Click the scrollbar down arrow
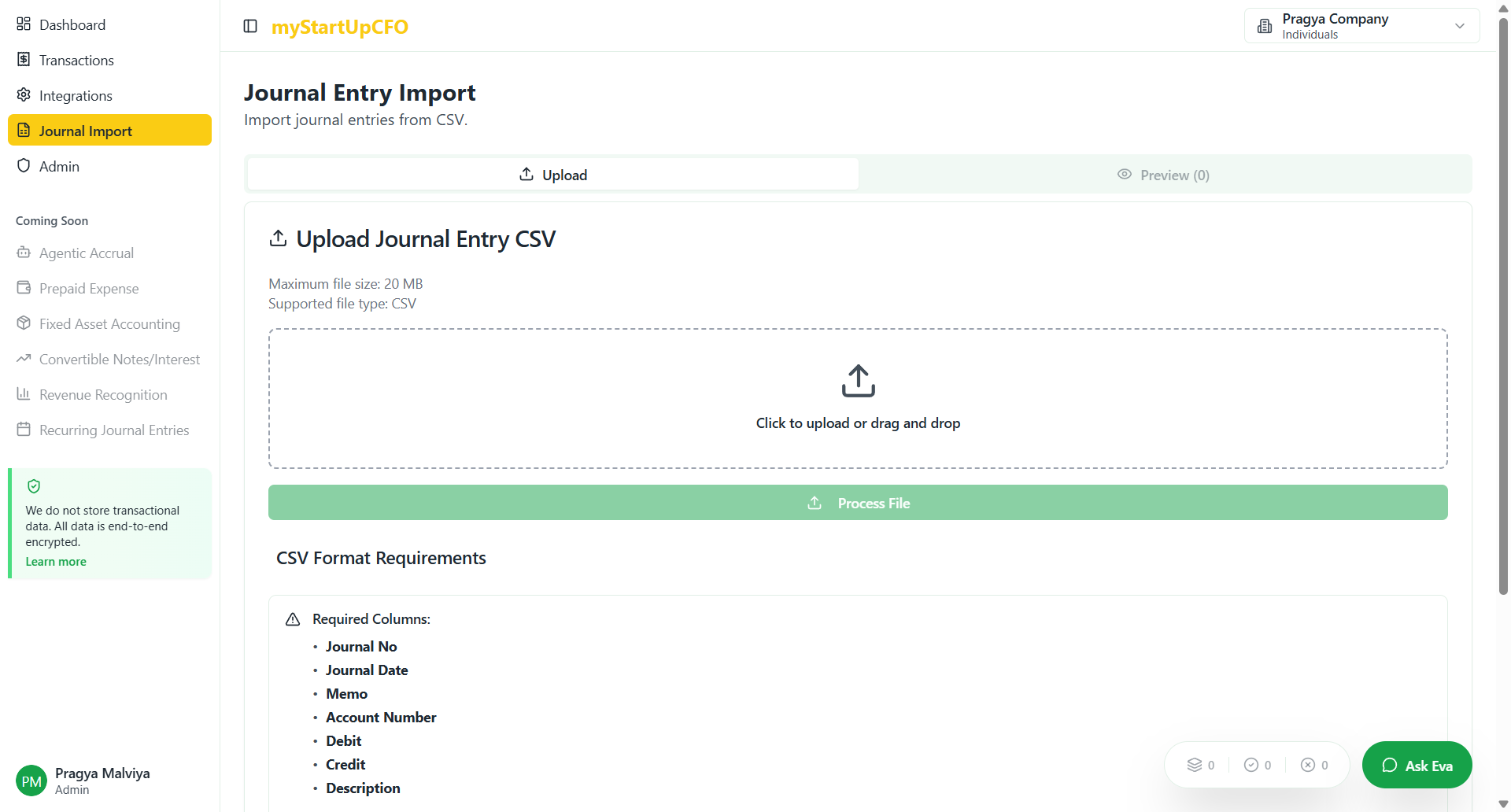The width and height of the screenshot is (1511, 812). (x=1503, y=804)
